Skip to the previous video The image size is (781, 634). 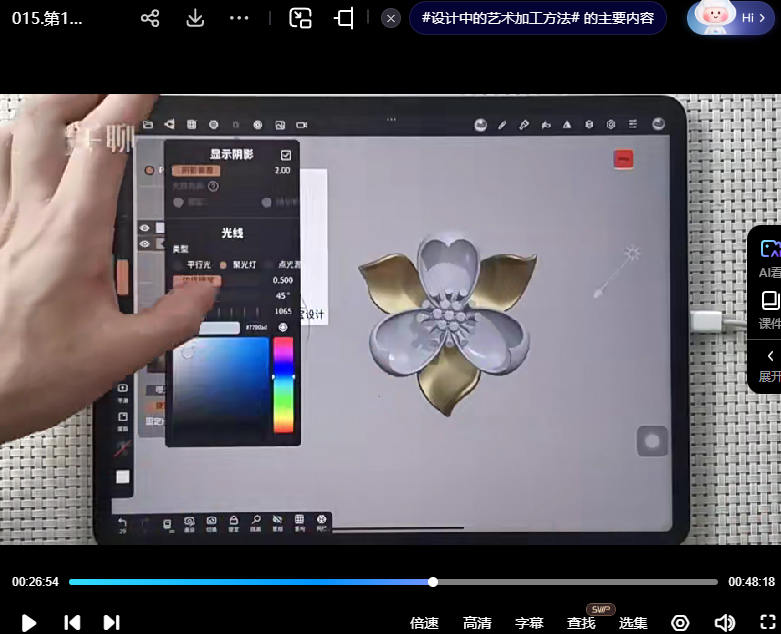pos(72,622)
